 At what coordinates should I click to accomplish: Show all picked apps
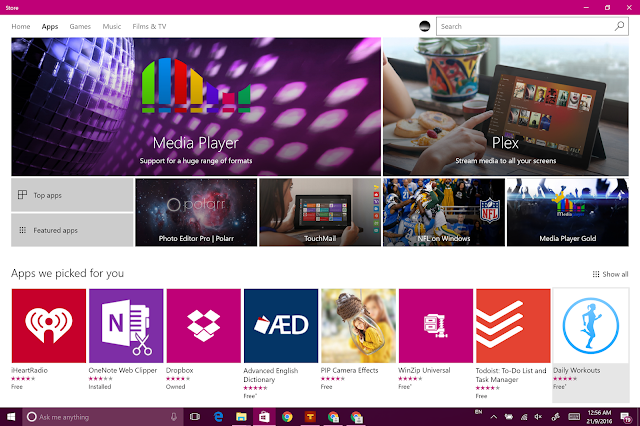pos(611,274)
